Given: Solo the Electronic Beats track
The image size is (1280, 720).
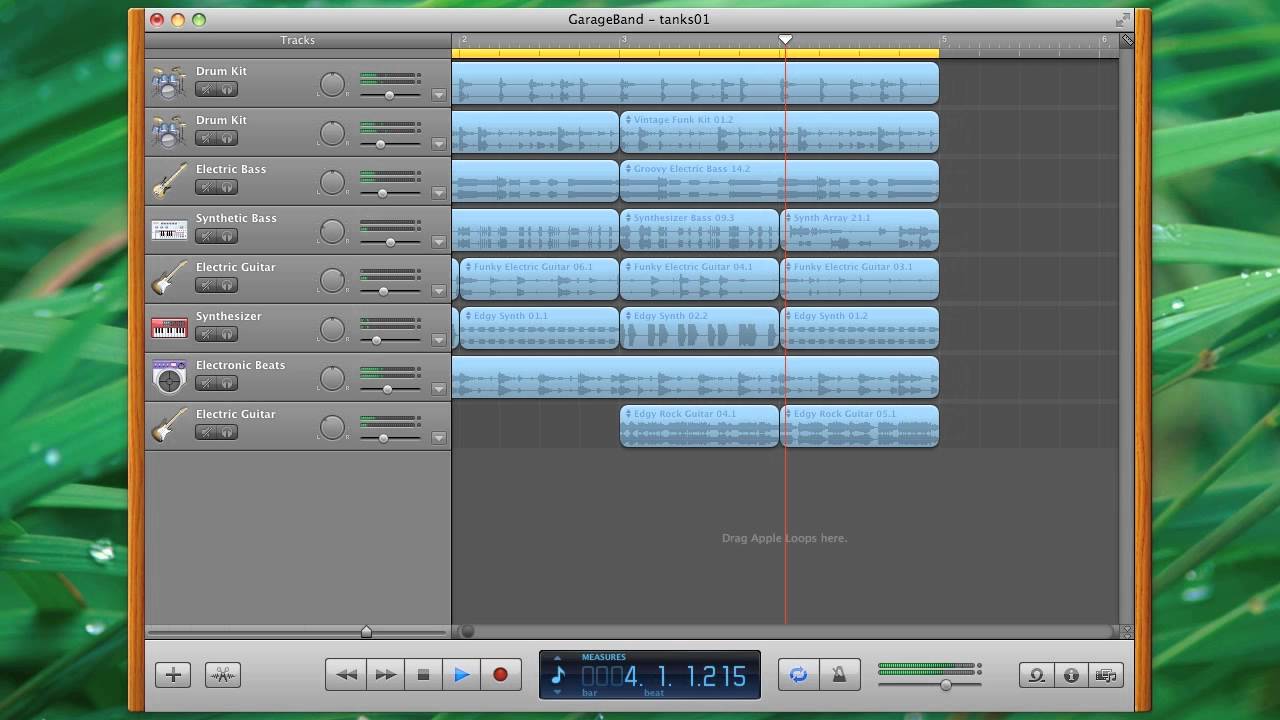Looking at the screenshot, I should coord(227,383).
